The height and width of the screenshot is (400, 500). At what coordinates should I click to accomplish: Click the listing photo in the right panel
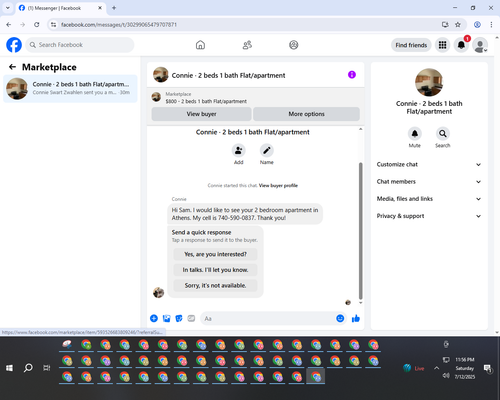tap(429, 82)
